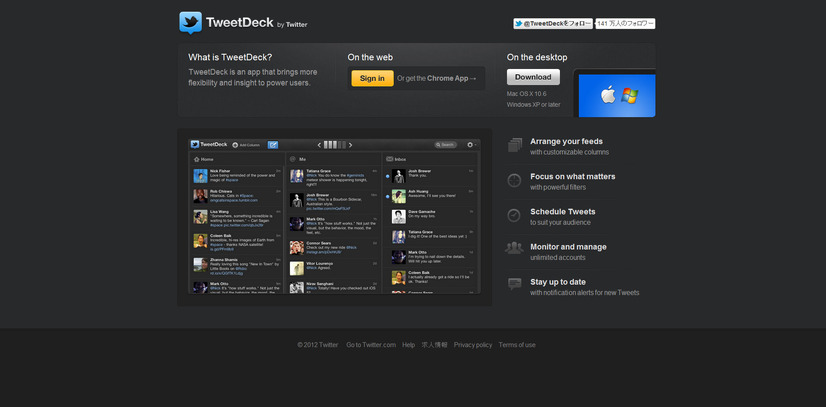This screenshot has width=826, height=407.
Task: Click the 141万人 follower count badge
Action: pyautogui.click(x=625, y=24)
